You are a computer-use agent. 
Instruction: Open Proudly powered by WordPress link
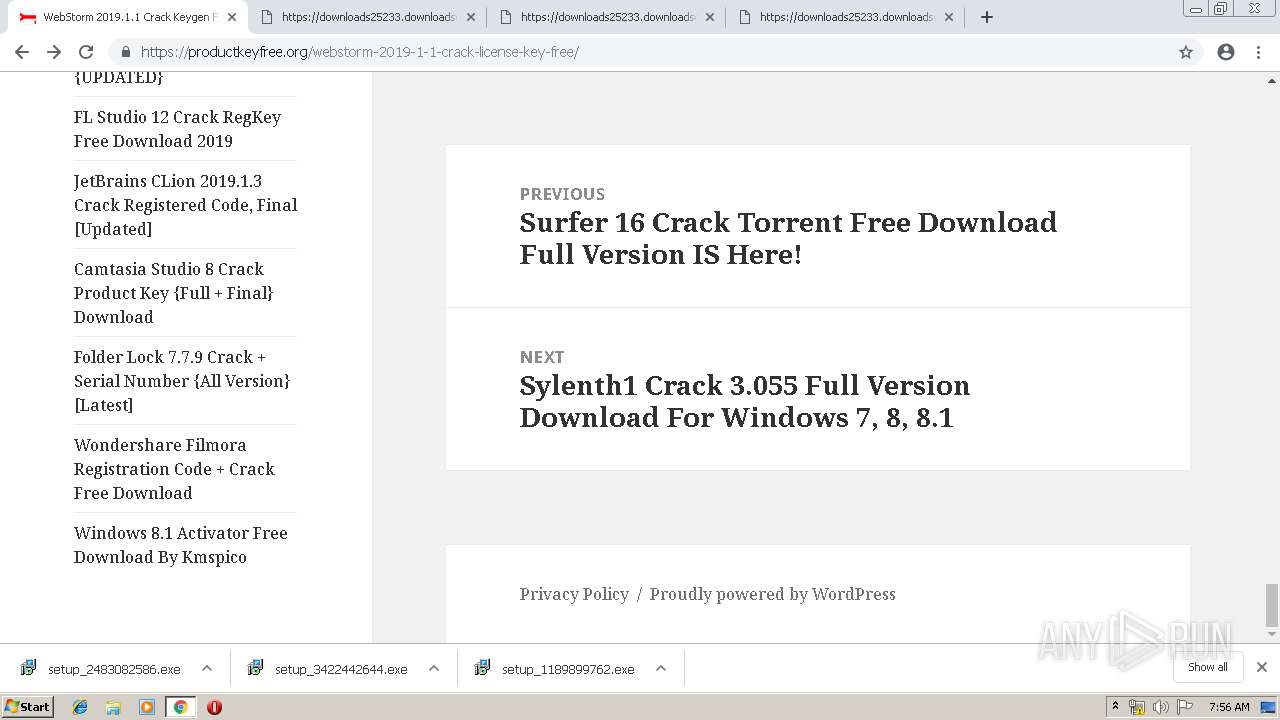[x=772, y=594]
